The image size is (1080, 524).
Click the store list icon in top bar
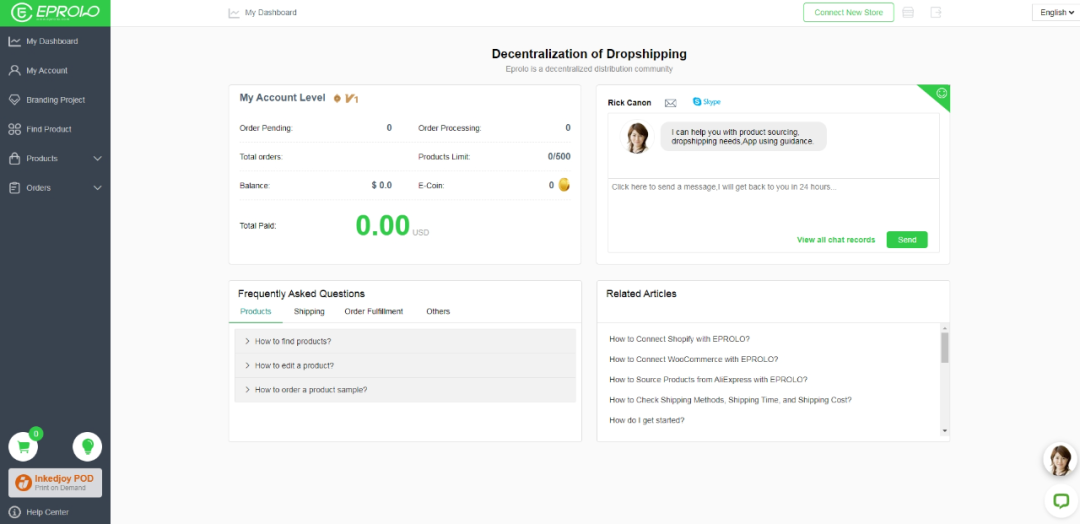[x=908, y=13]
